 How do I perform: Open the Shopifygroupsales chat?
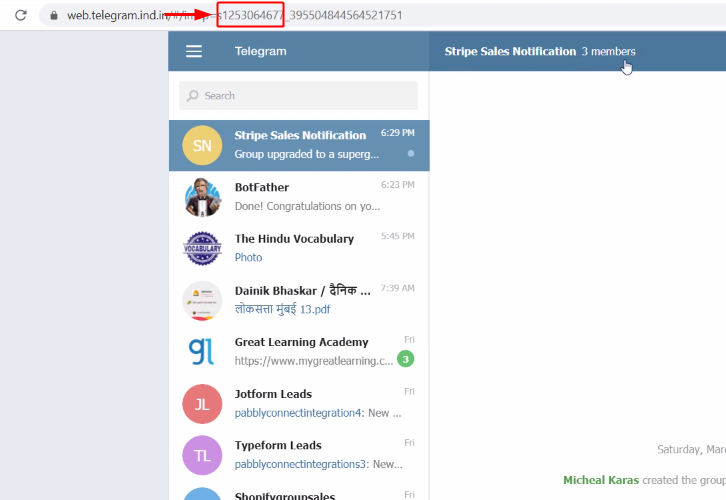coord(299,493)
